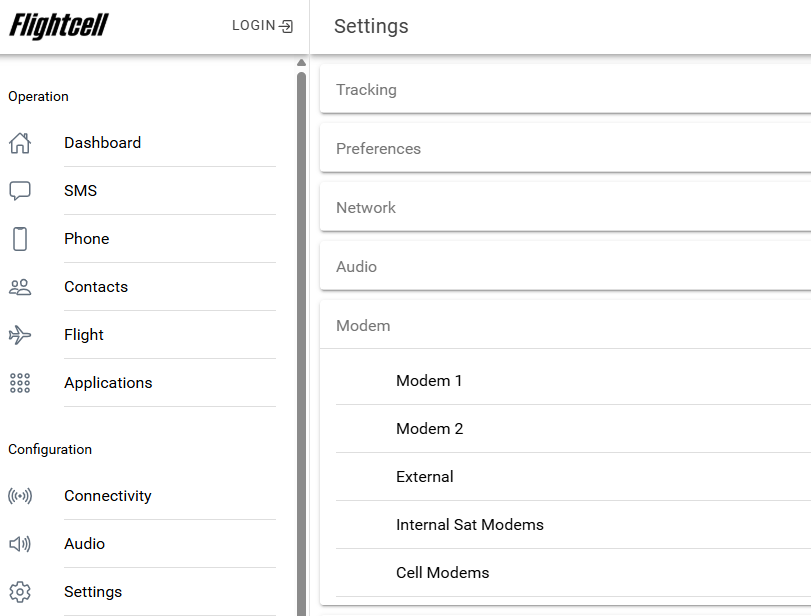This screenshot has height=616, width=811.
Task: Open the Modem 2 settings
Action: click(x=429, y=429)
